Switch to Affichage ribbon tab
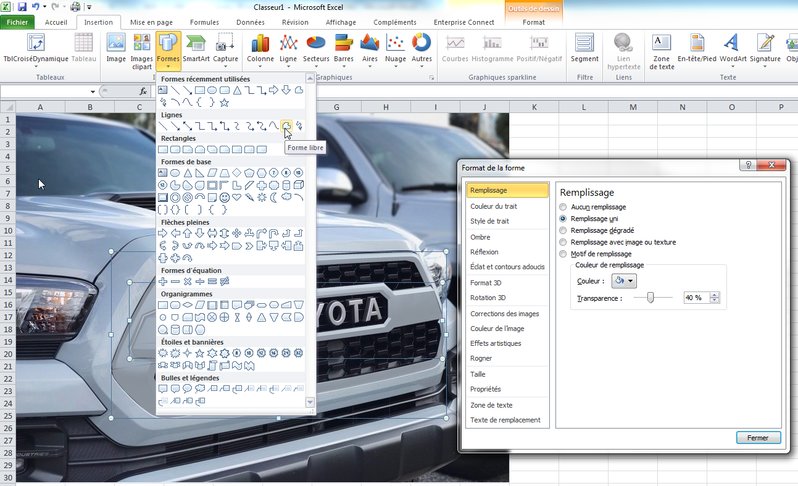Viewport: 798px width, 486px height. (x=340, y=22)
